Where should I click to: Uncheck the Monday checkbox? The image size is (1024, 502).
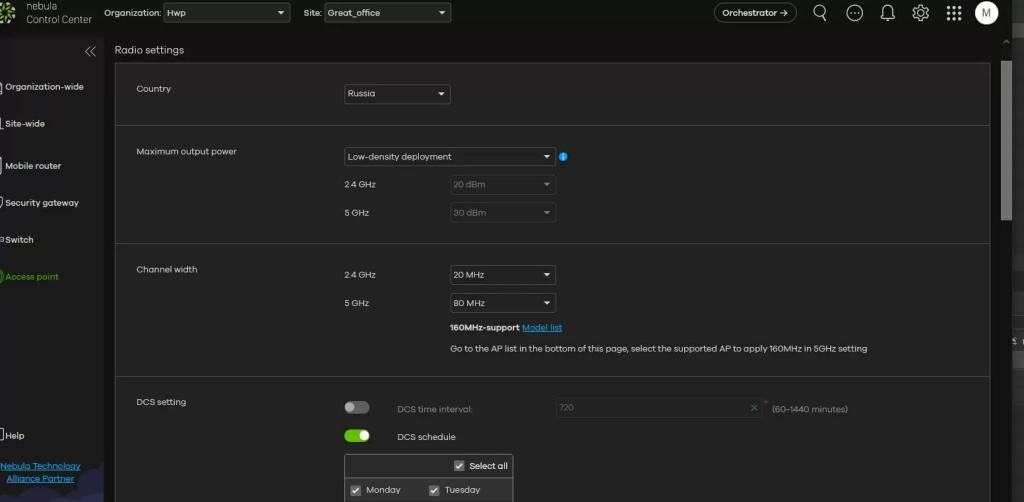coord(356,490)
